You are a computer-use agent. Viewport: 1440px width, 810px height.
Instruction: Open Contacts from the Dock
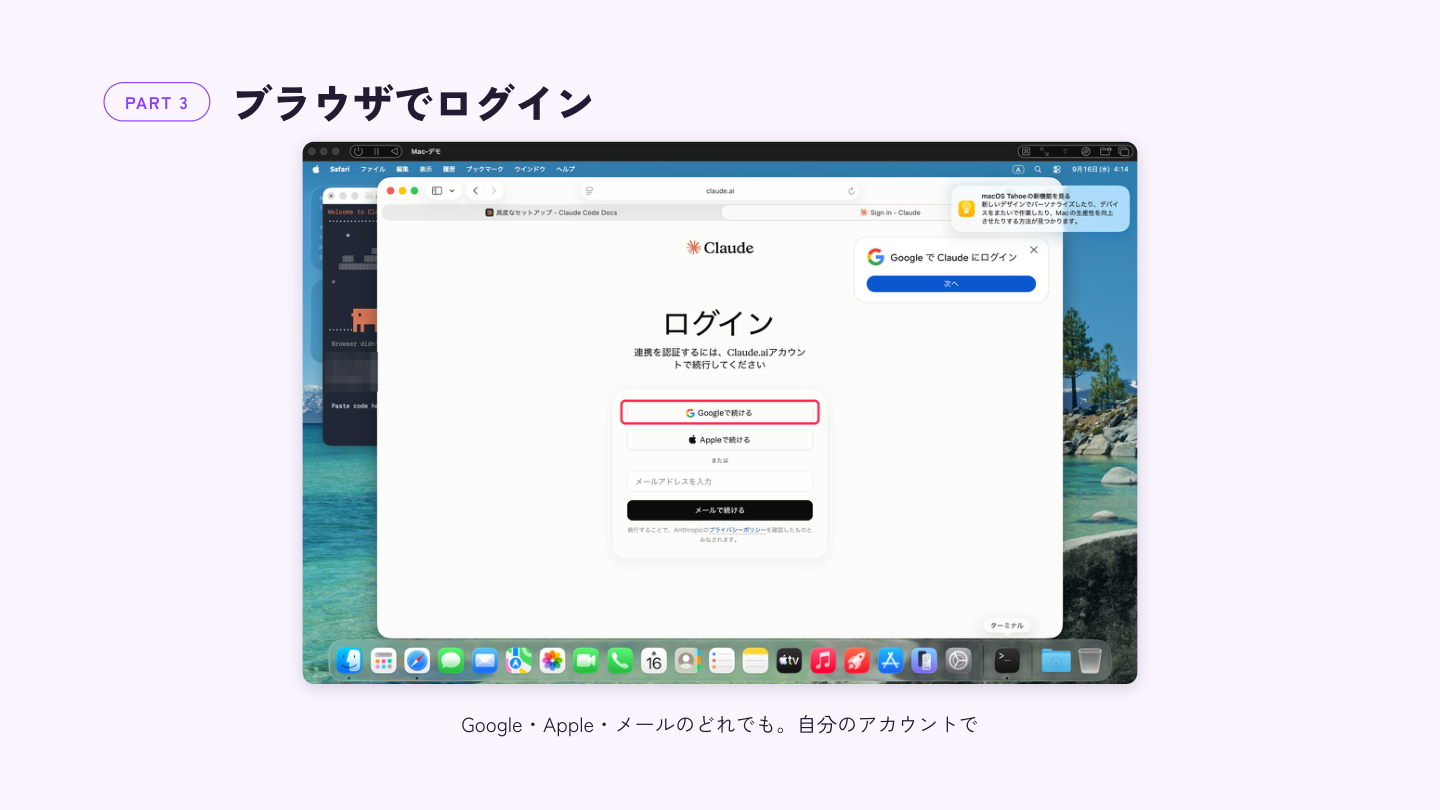click(687, 660)
